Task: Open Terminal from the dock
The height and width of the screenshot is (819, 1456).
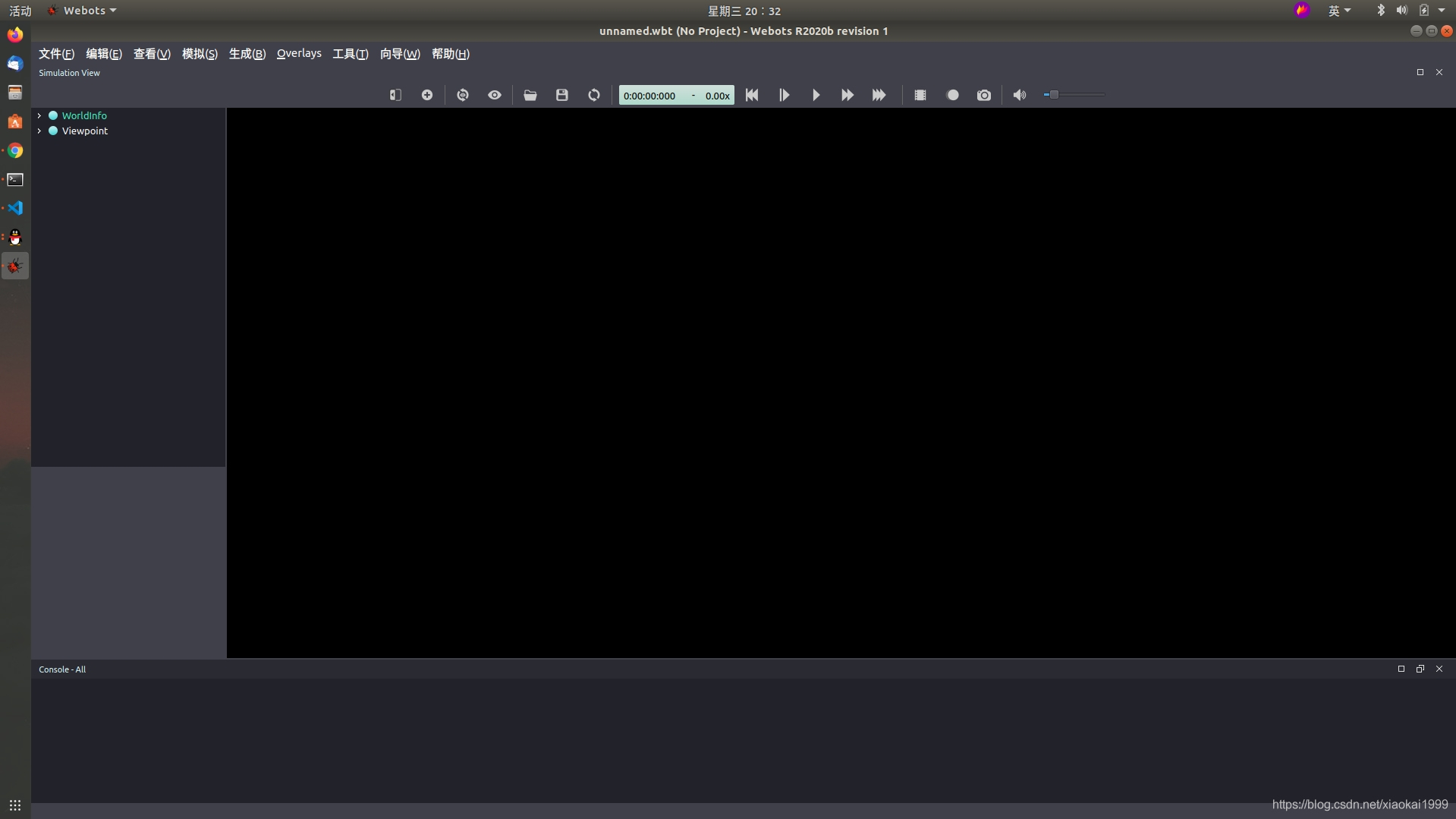Action: point(15,179)
